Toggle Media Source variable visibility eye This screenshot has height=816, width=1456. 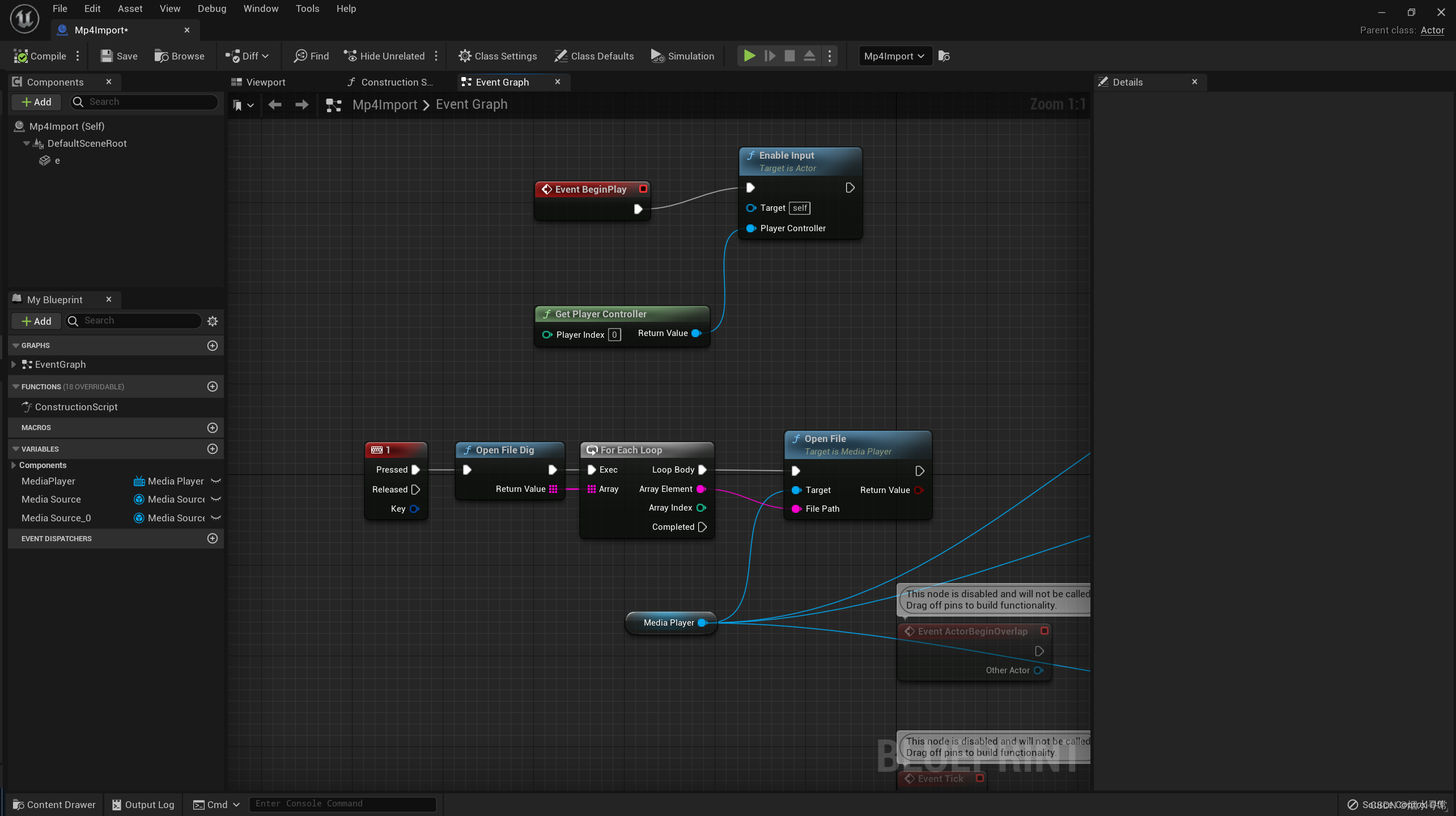(216, 499)
